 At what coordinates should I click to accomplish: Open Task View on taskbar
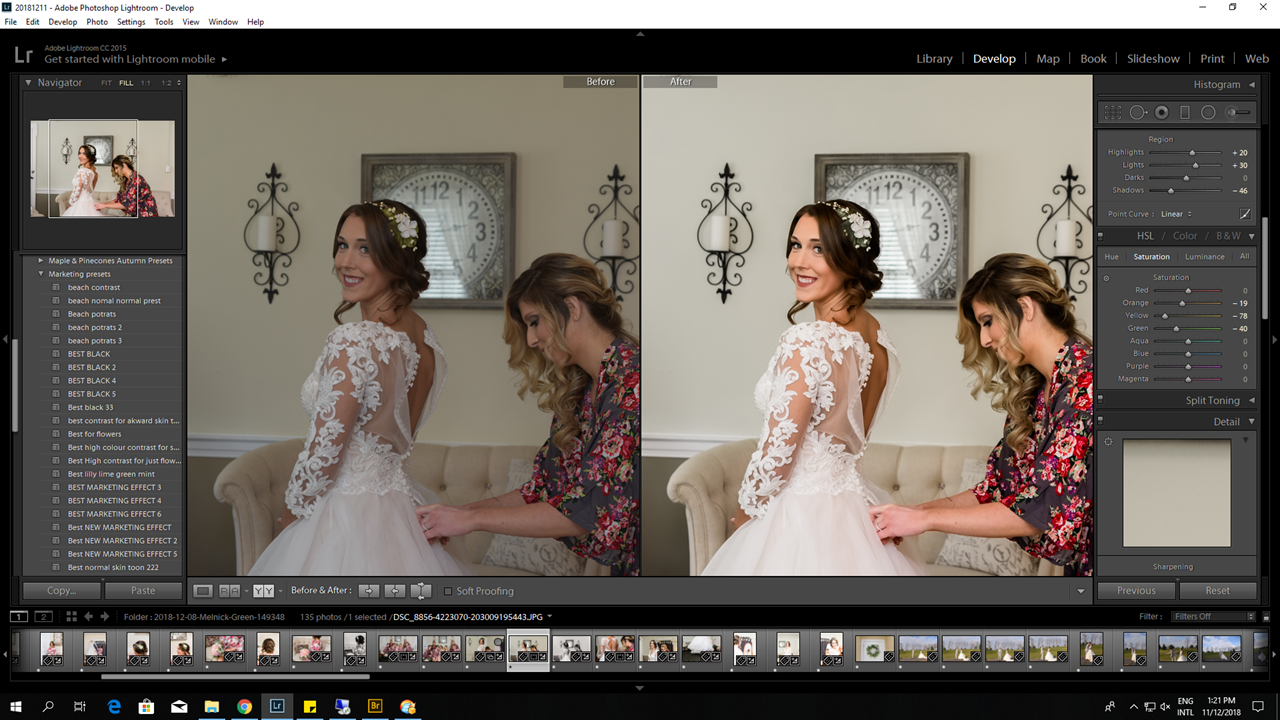coord(80,706)
